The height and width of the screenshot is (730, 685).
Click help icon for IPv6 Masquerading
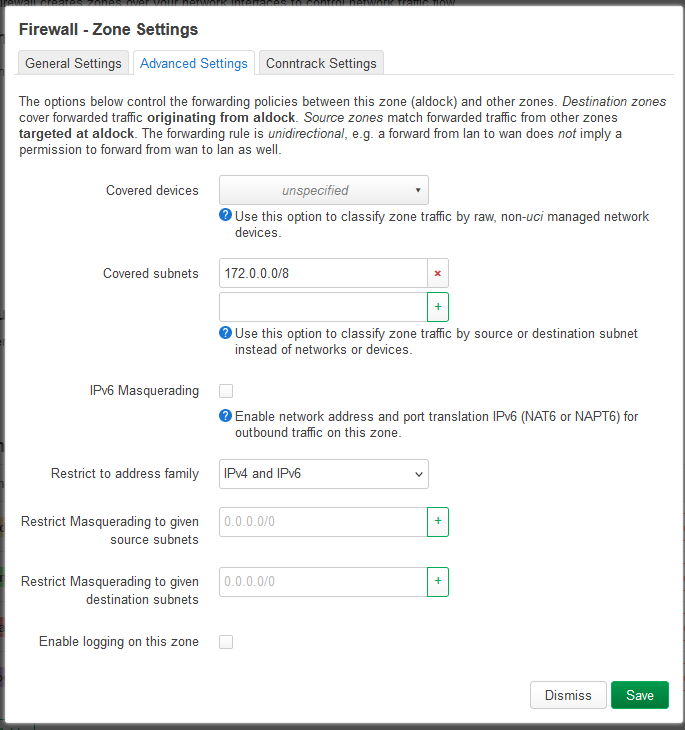click(225, 415)
